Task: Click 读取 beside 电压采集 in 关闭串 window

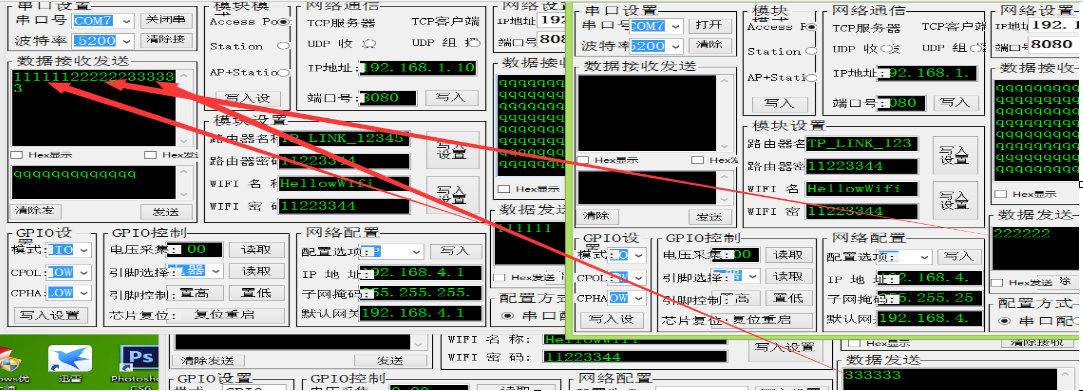Action: (x=256, y=250)
